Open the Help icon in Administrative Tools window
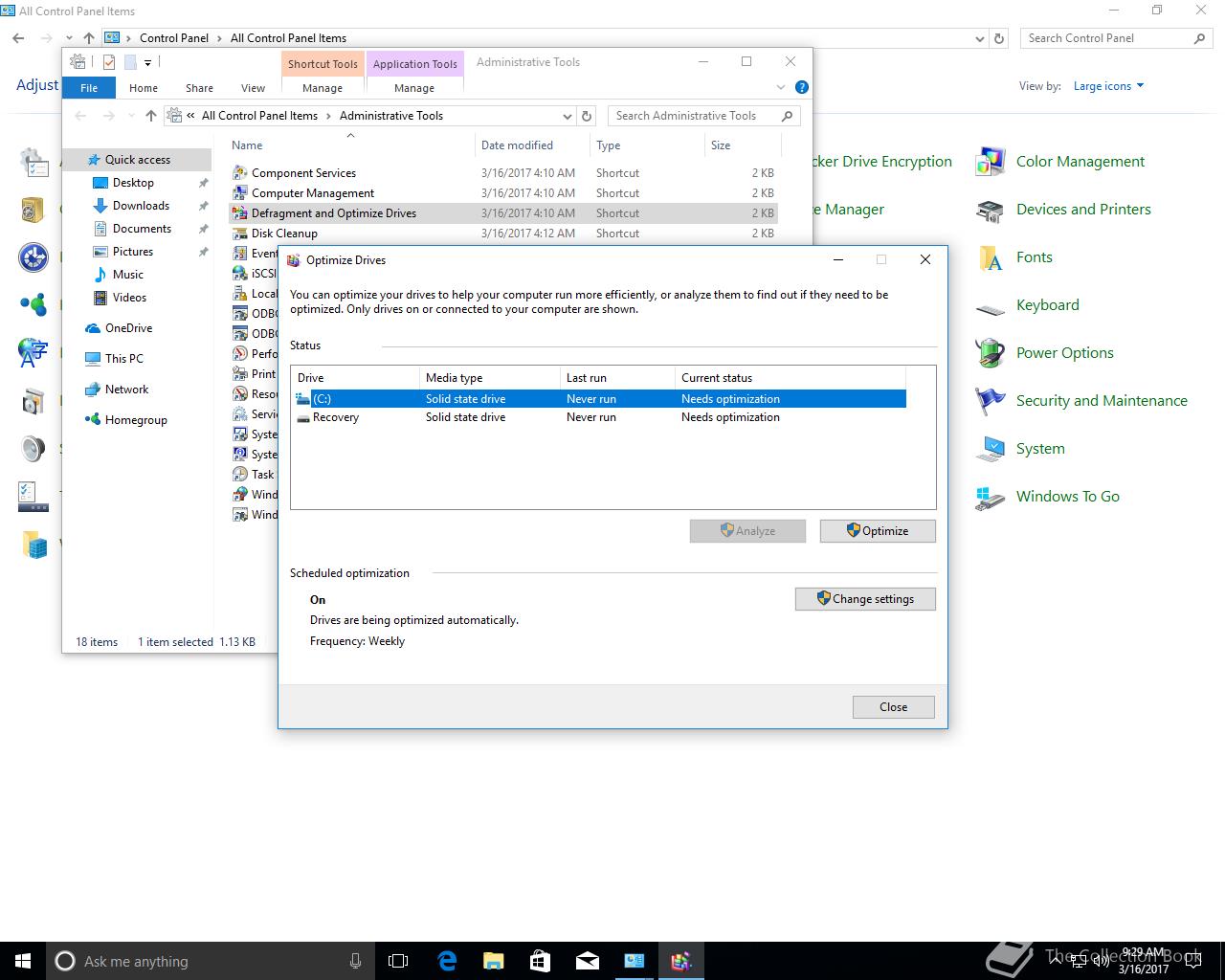Viewport: 1225px width, 980px height. (x=802, y=87)
